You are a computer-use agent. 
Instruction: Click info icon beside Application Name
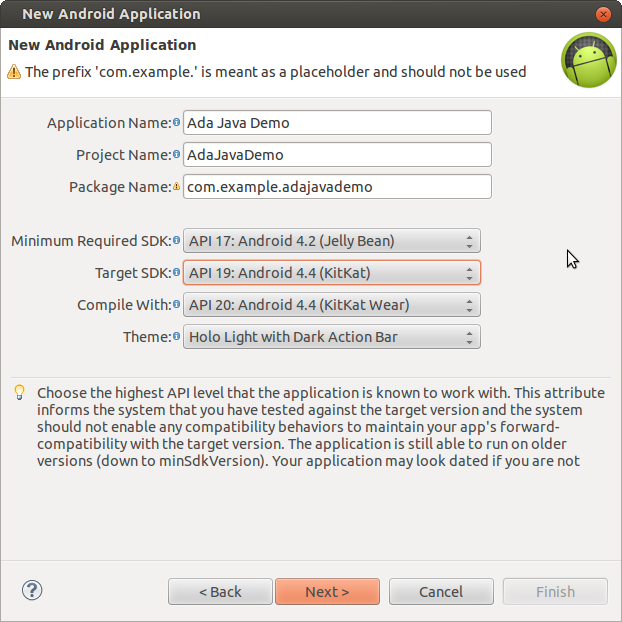177,123
